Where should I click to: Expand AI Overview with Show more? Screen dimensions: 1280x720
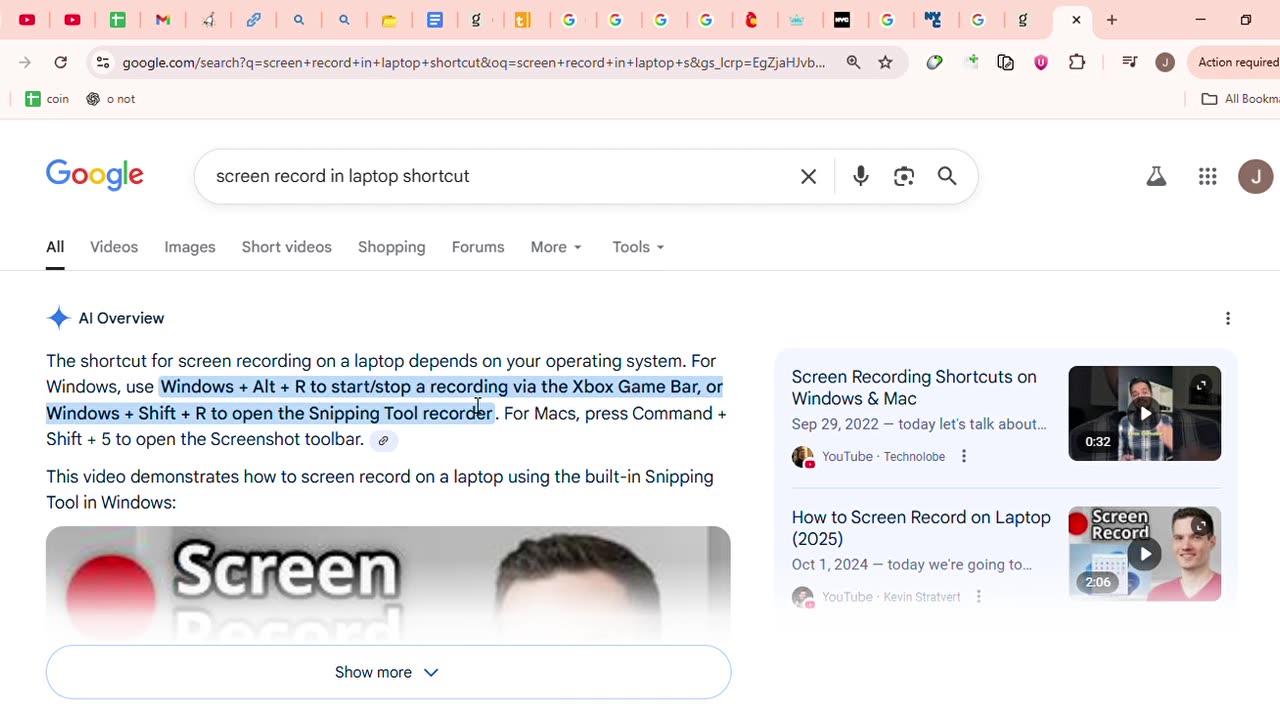pyautogui.click(x=388, y=672)
